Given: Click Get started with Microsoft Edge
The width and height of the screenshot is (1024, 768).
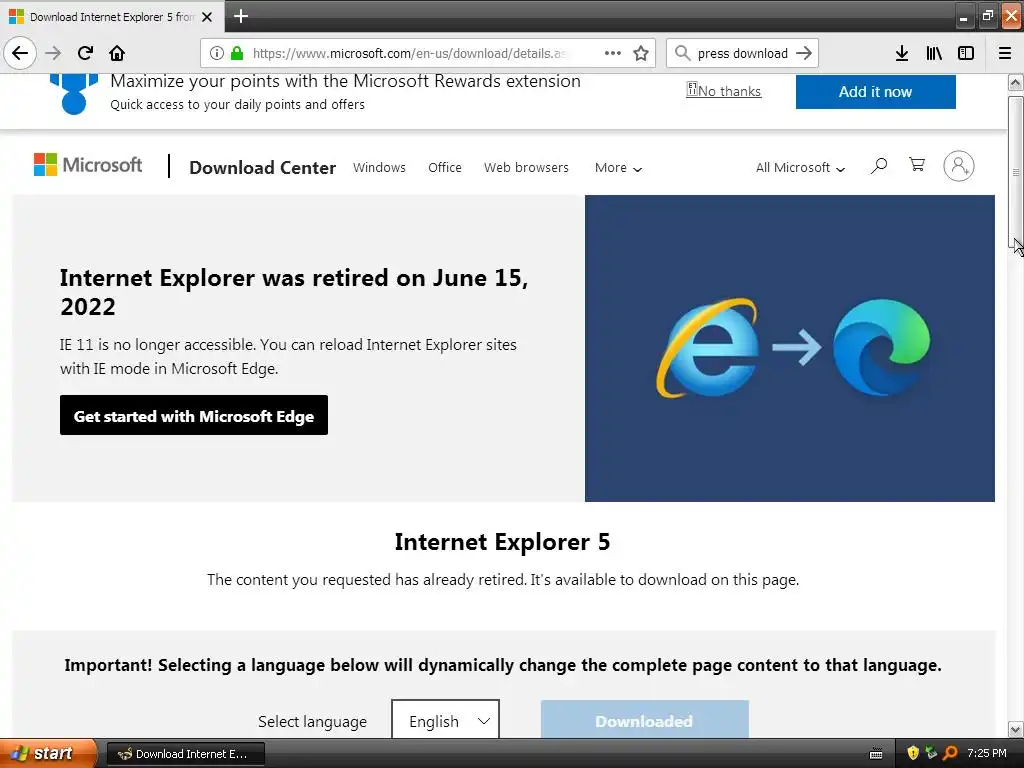Looking at the screenshot, I should (194, 415).
